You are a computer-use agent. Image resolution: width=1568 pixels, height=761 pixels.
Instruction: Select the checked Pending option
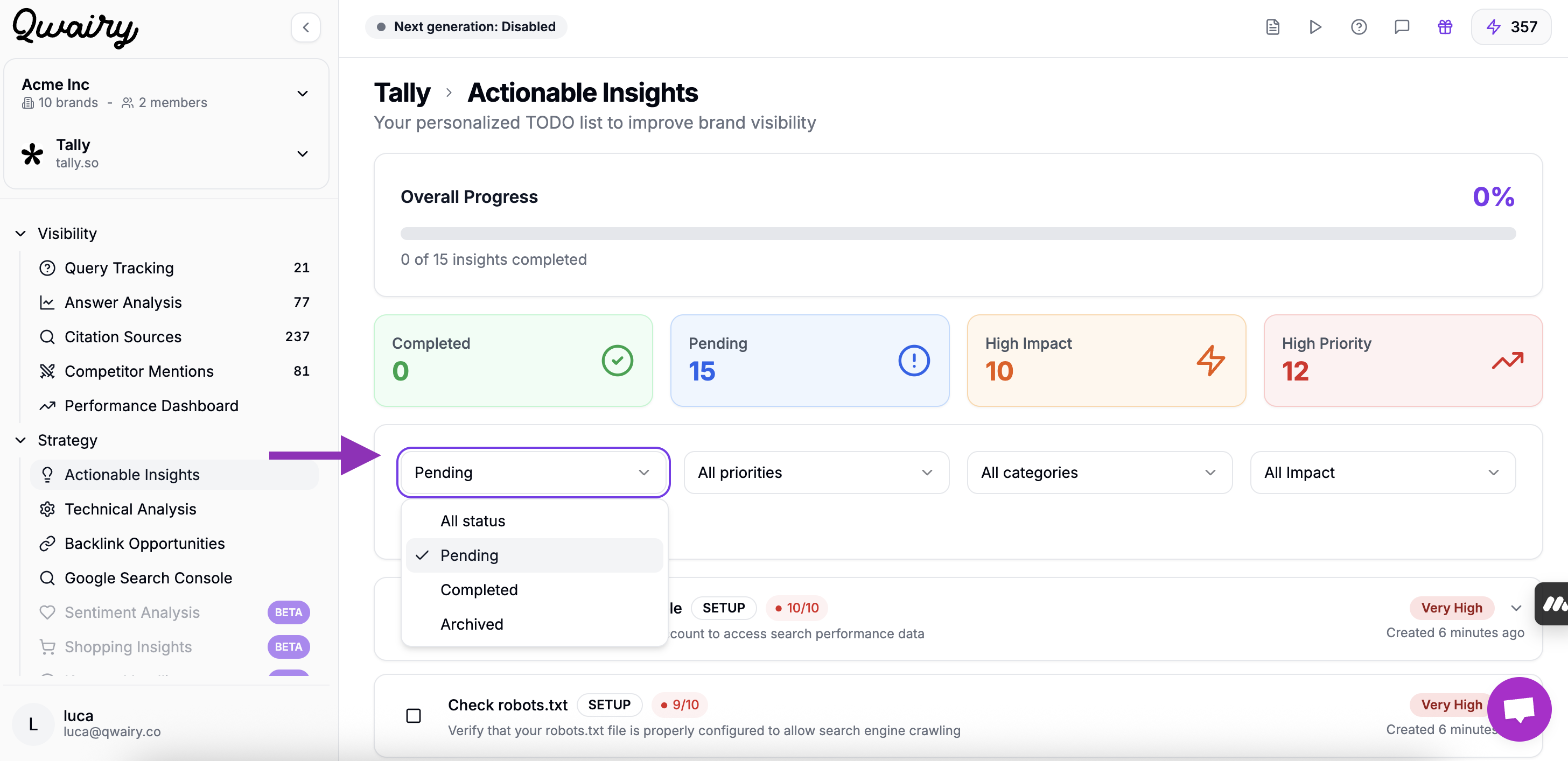pyautogui.click(x=534, y=555)
